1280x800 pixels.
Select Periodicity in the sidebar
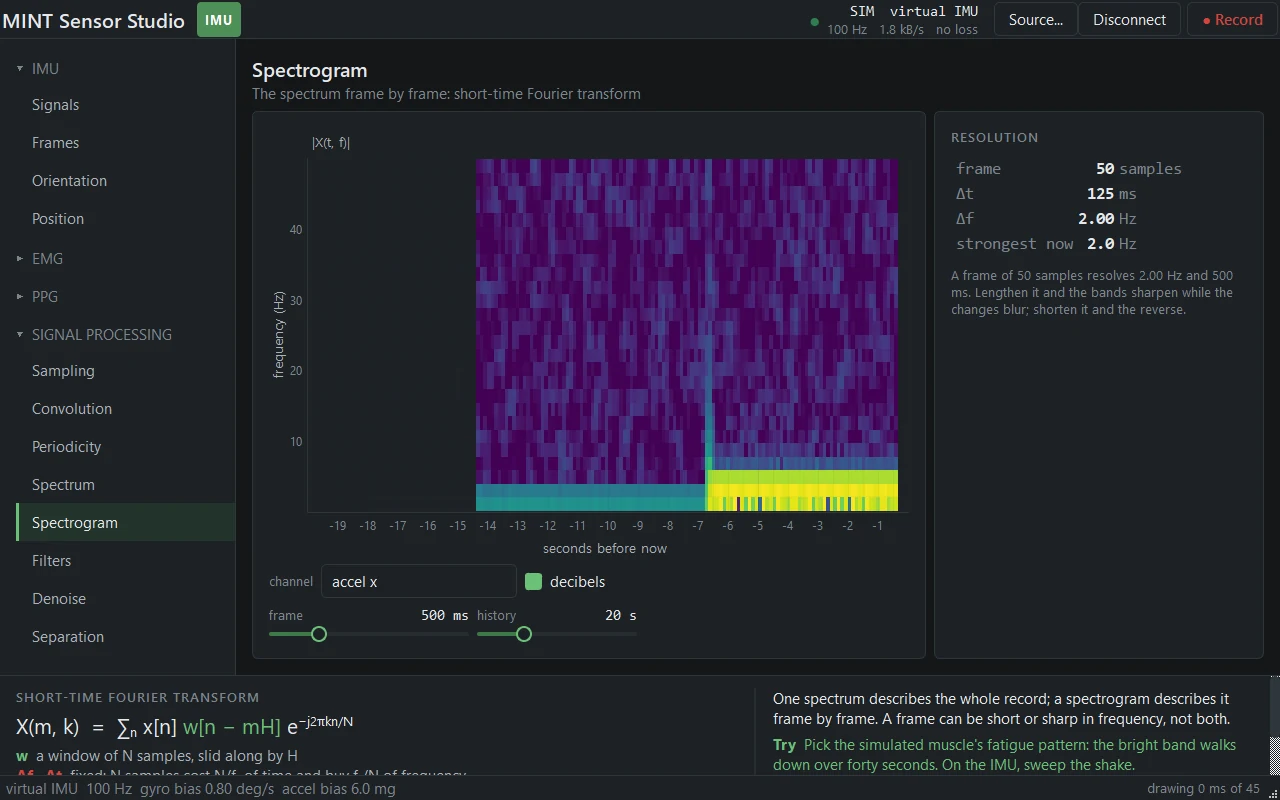pyautogui.click(x=126, y=447)
